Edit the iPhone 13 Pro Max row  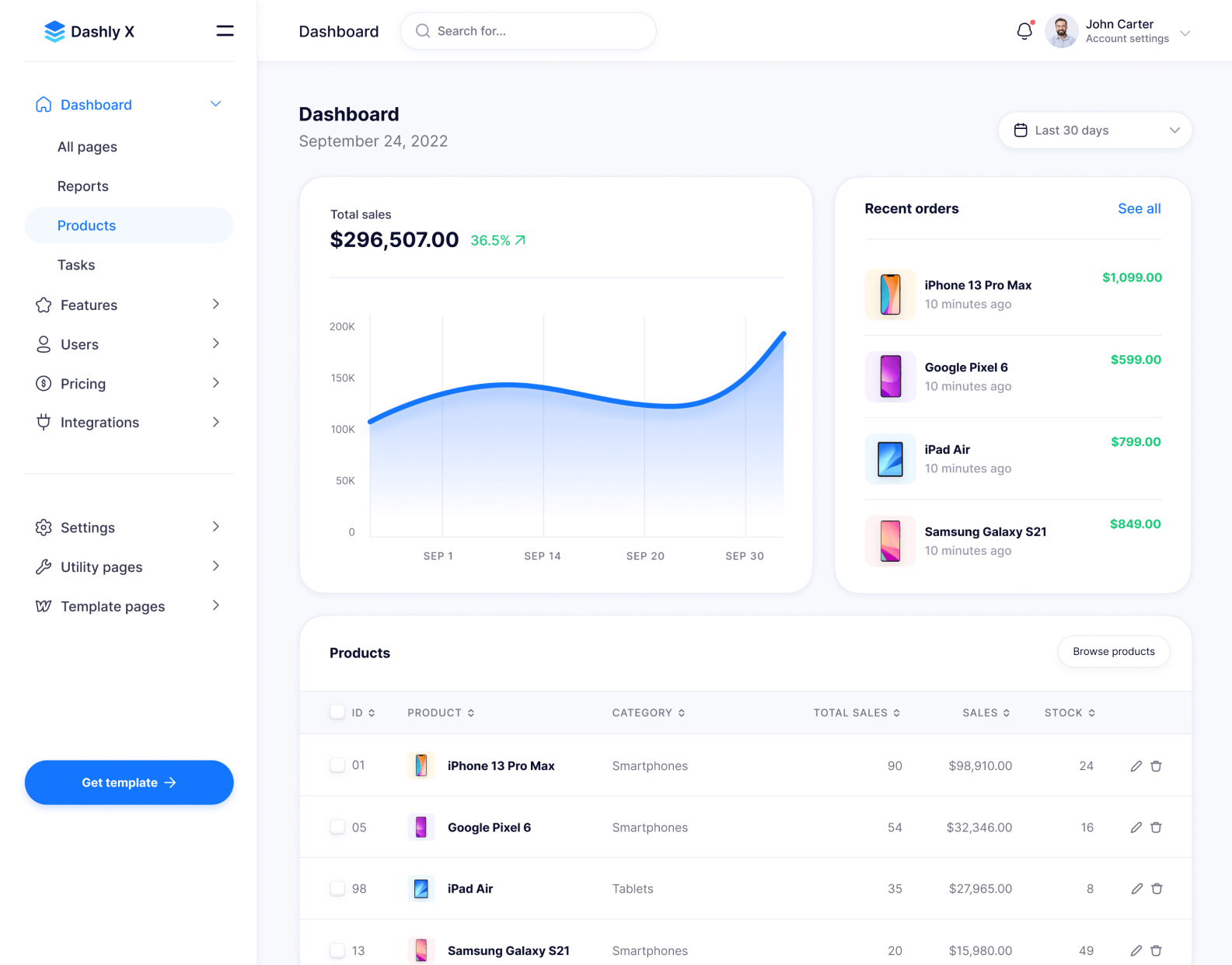1136,766
